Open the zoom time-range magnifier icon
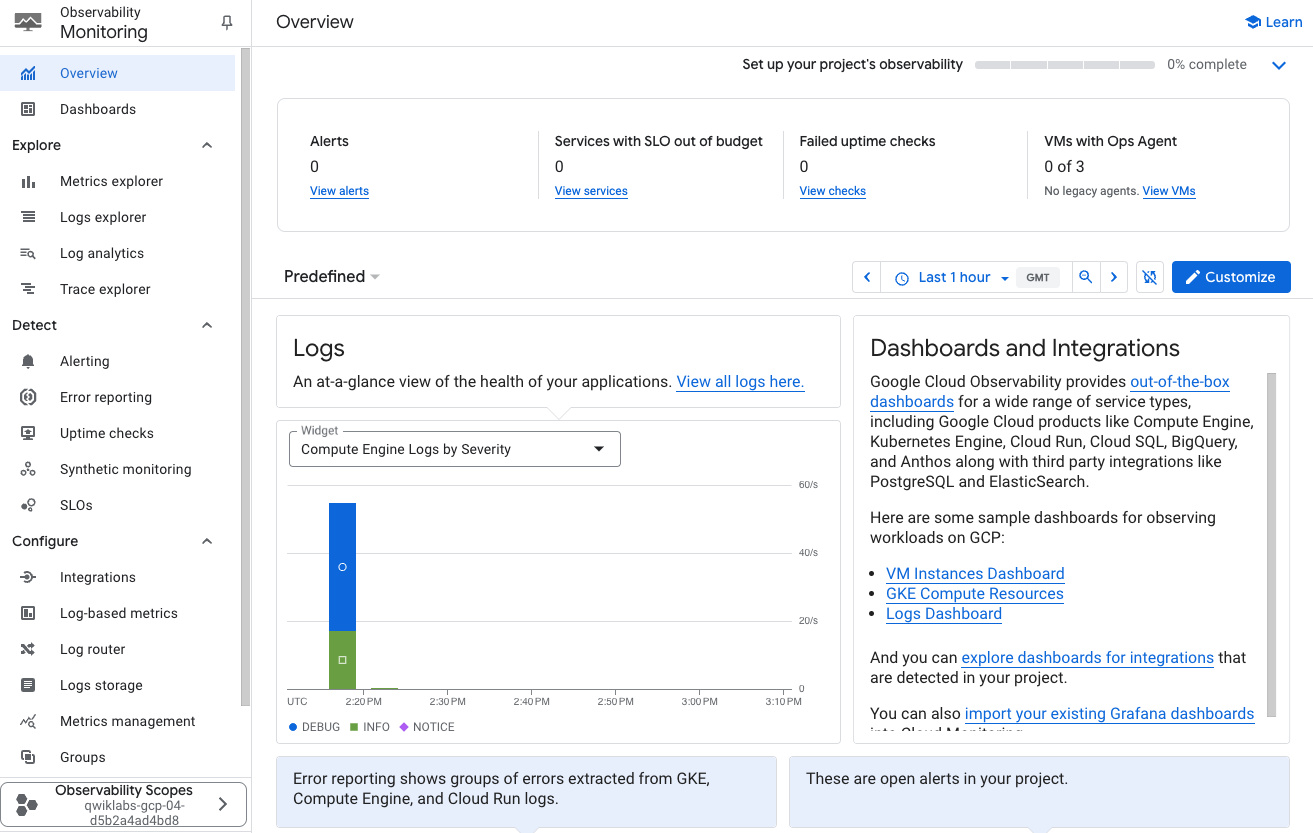This screenshot has height=833, width=1313. pos(1086,277)
